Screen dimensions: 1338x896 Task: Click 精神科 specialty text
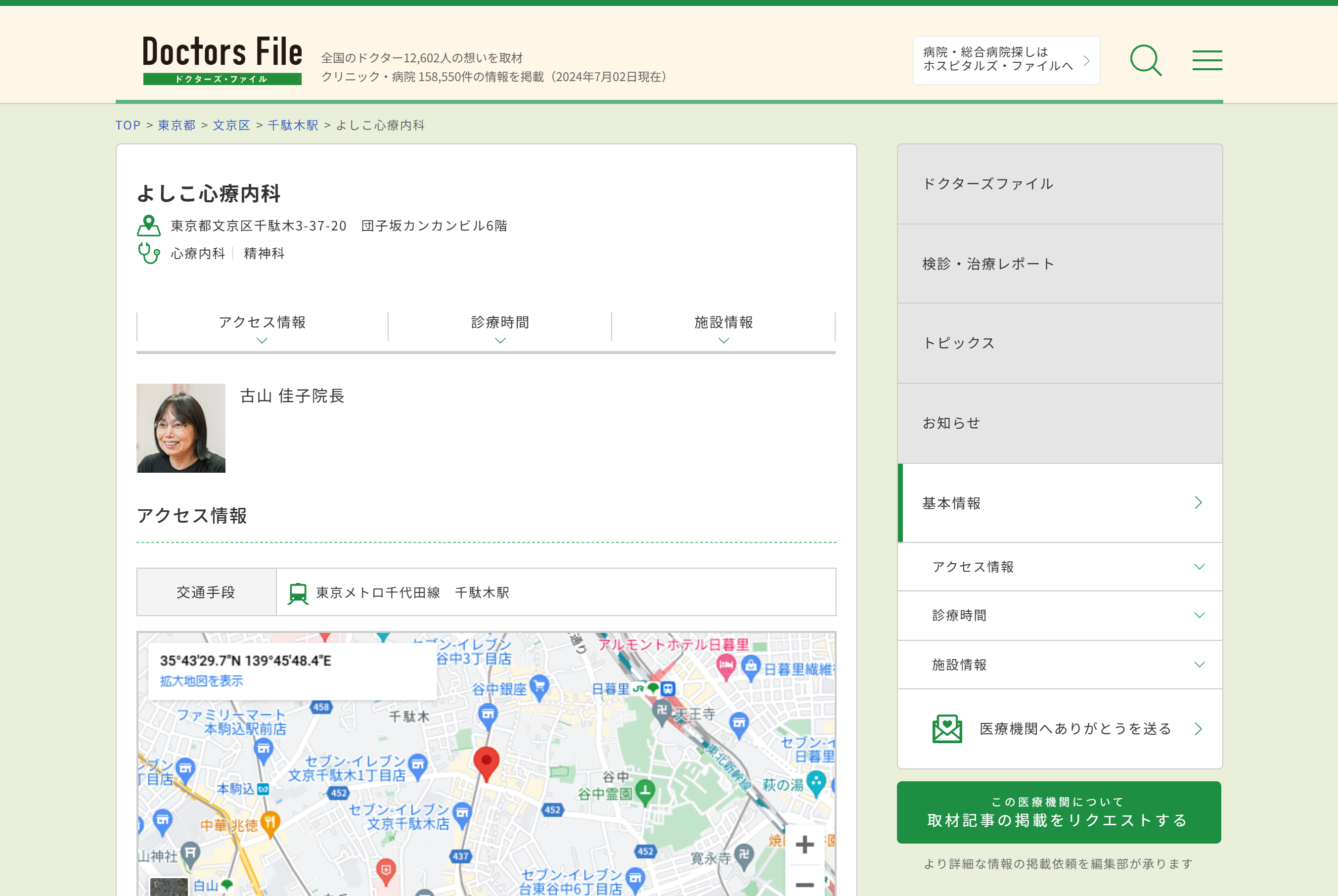click(x=264, y=253)
